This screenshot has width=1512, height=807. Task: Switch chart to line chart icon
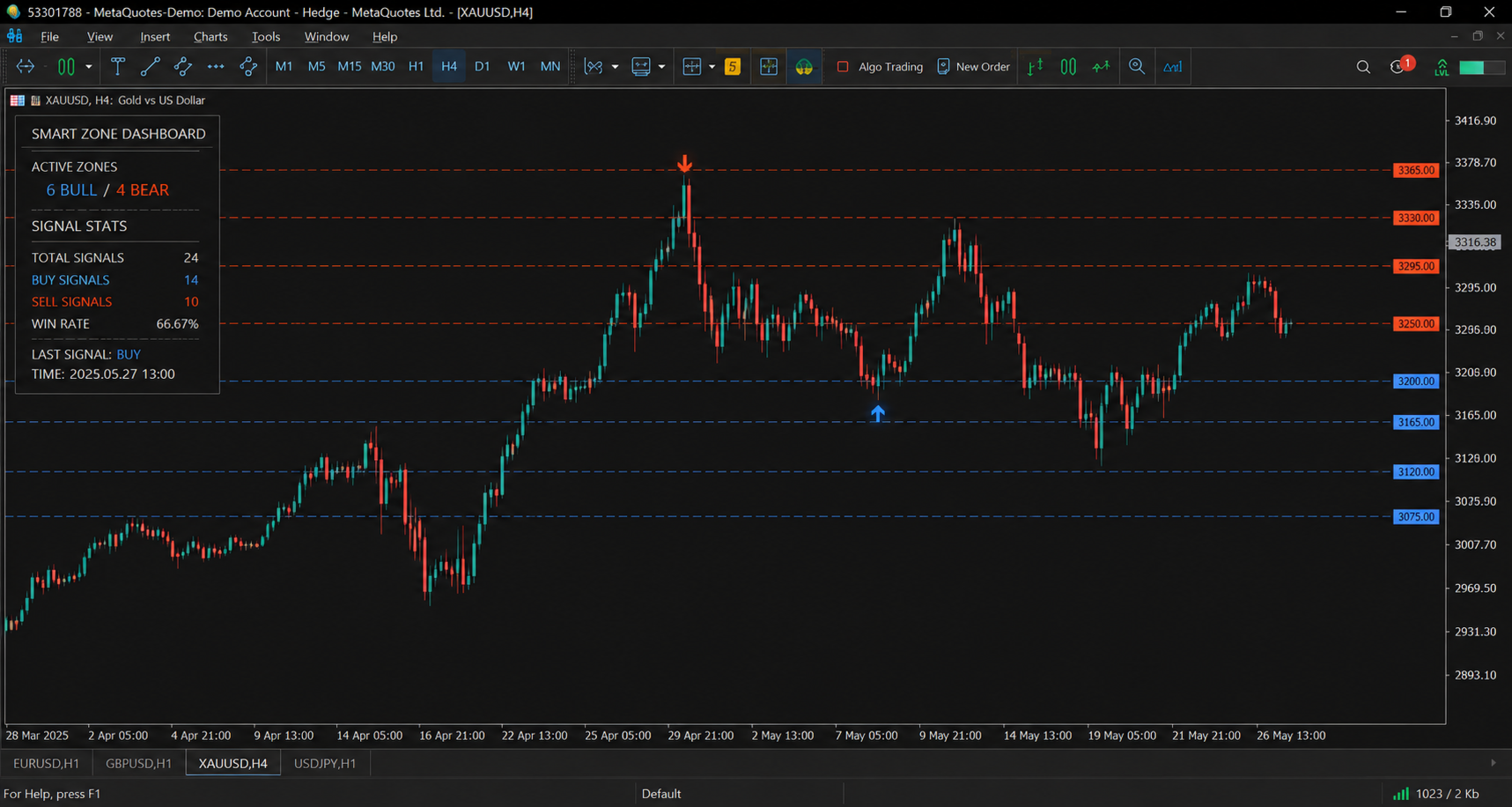pos(1101,67)
